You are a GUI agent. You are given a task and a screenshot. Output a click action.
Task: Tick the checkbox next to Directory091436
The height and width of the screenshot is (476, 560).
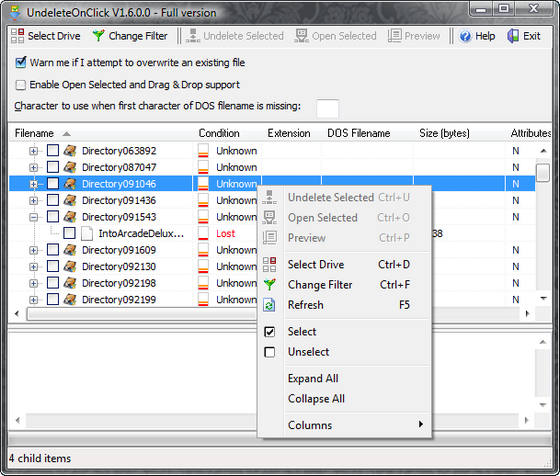coord(53,200)
